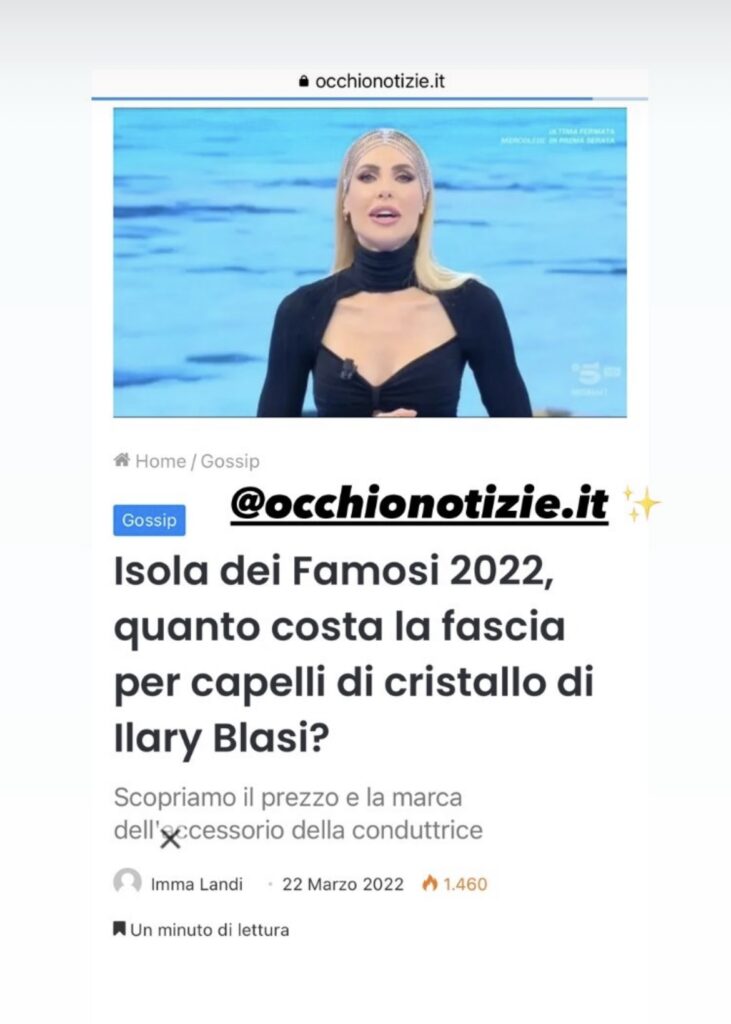Screen dimensions: 731x1024
Task: Click the 22 Marzo 2022 date
Action: [x=343, y=884]
